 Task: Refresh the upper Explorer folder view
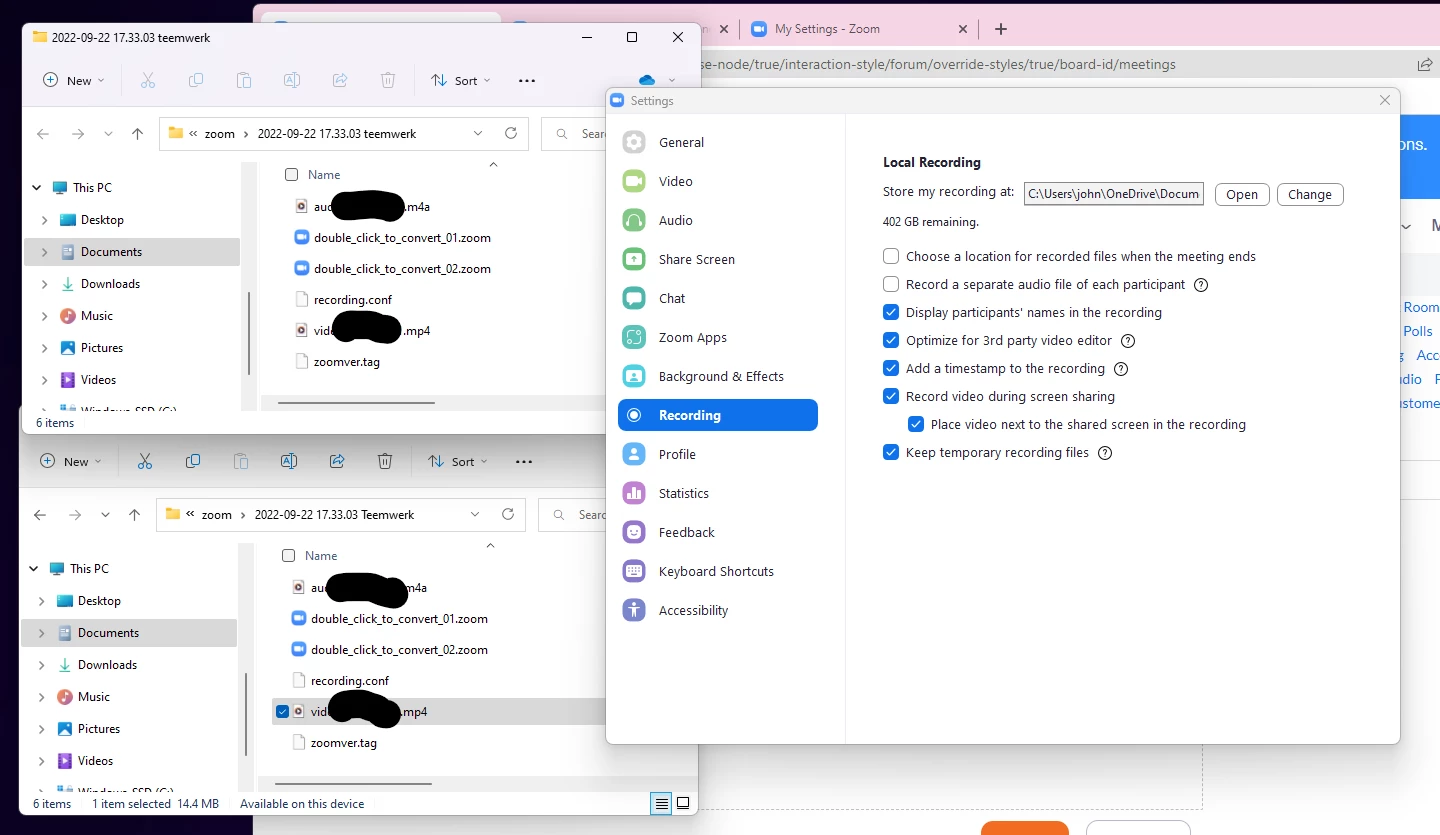point(511,133)
